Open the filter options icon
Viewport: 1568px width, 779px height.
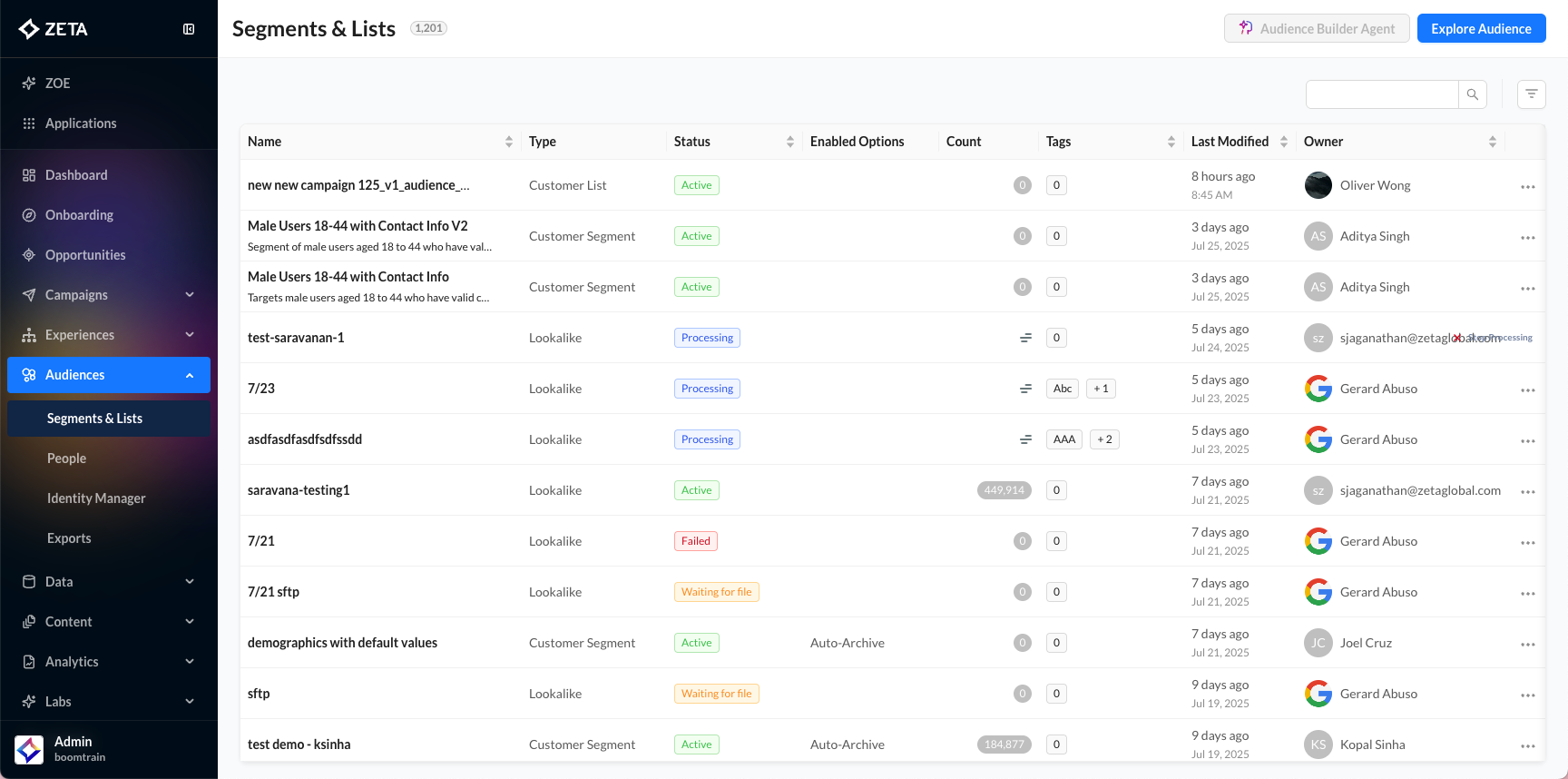coord(1531,94)
